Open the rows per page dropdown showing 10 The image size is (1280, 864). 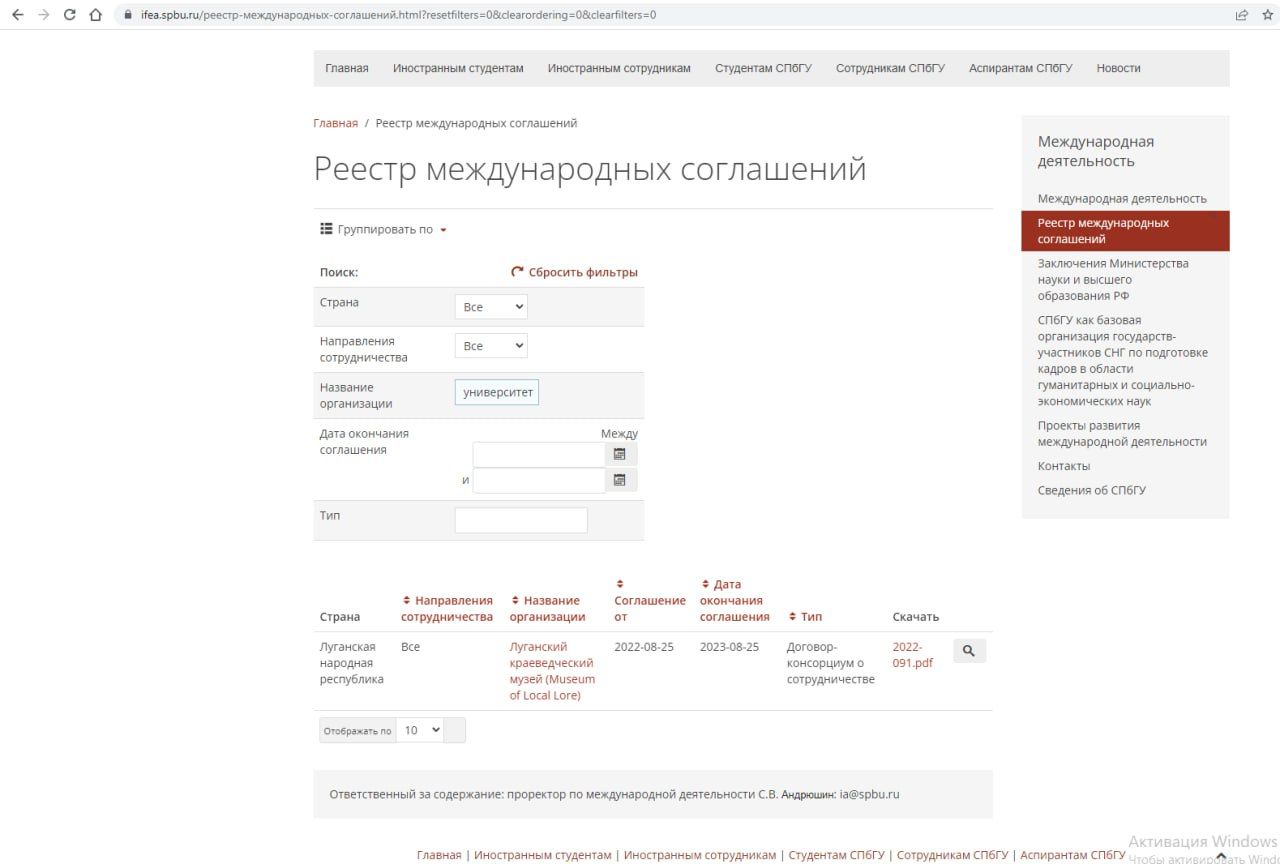click(x=421, y=730)
